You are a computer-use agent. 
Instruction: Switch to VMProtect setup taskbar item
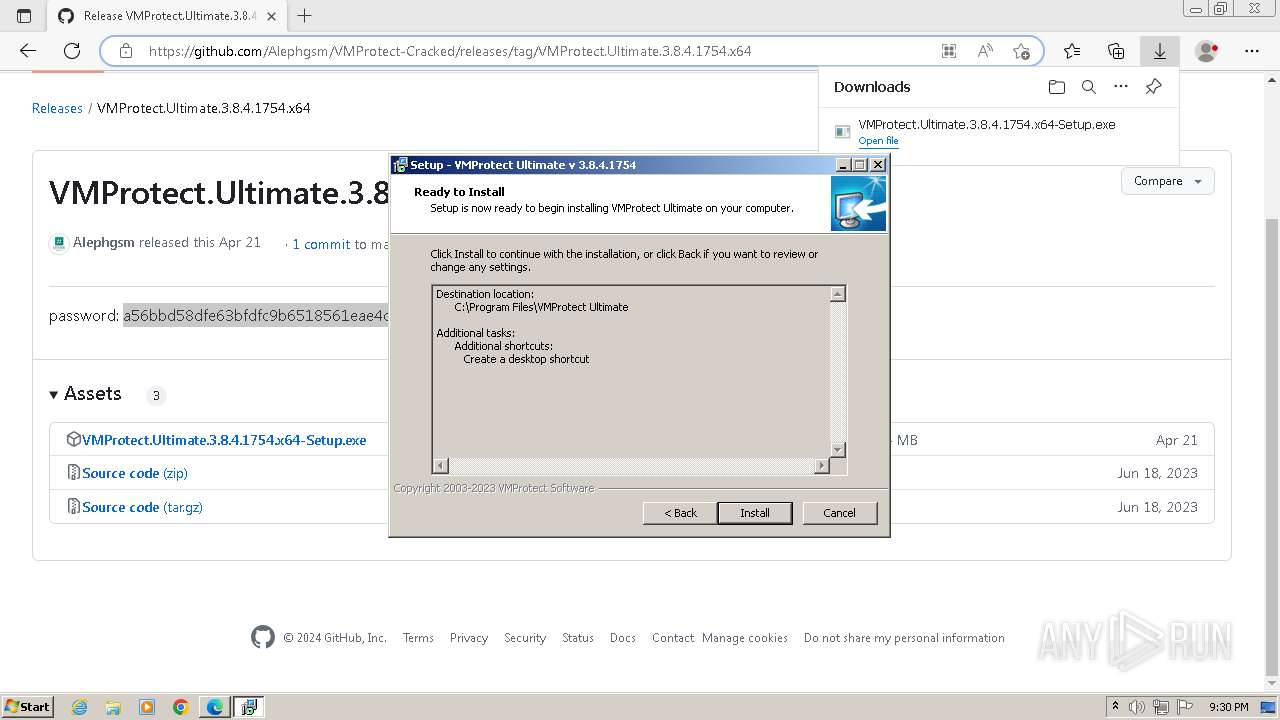click(x=248, y=707)
